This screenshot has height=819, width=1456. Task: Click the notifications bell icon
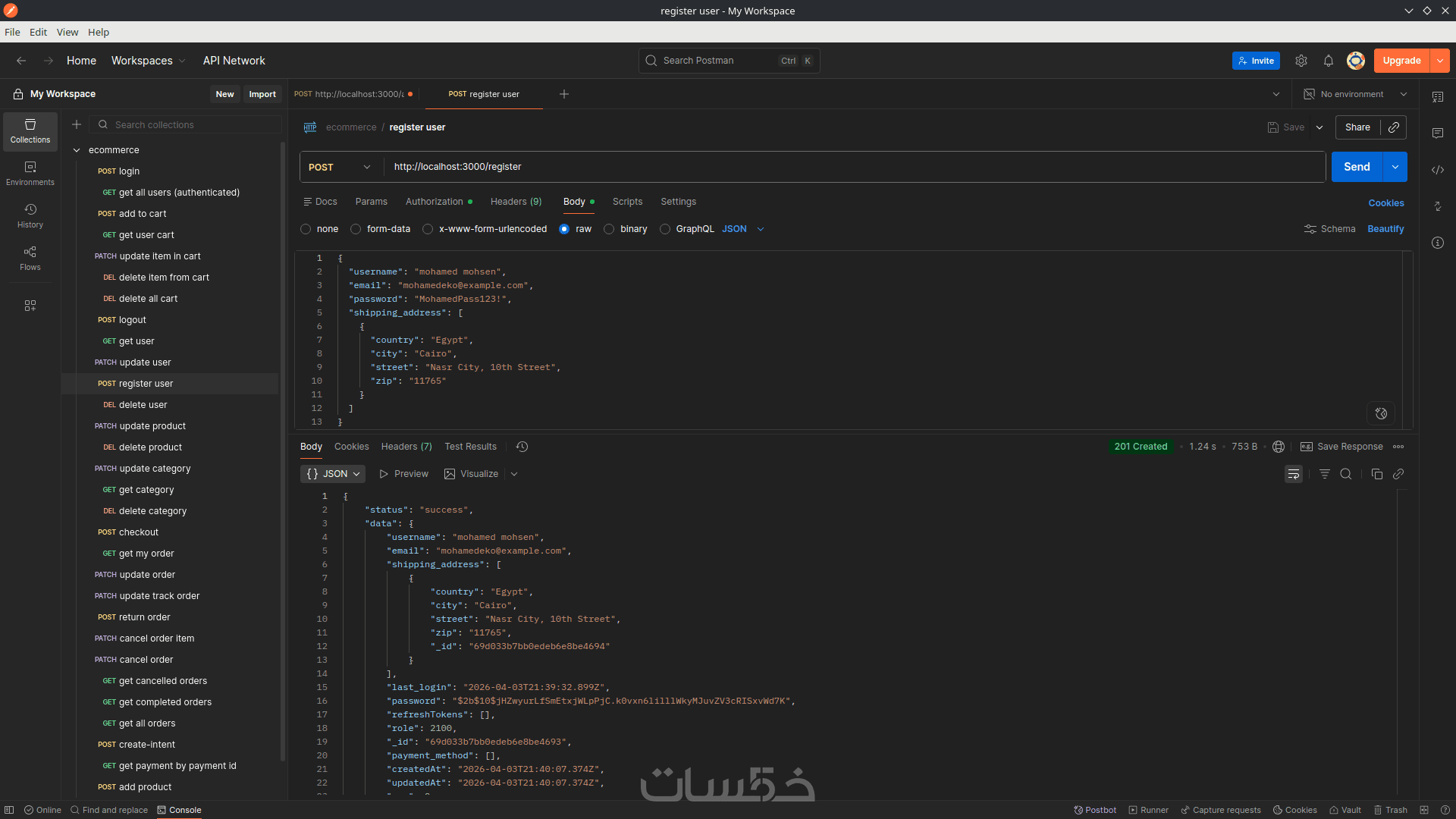point(1328,61)
